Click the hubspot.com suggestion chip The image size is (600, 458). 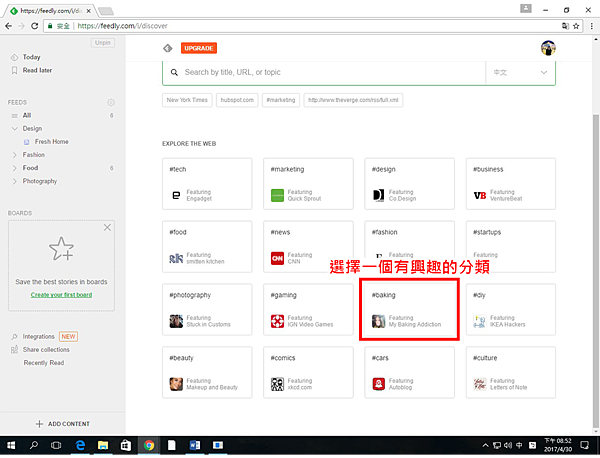point(237,100)
